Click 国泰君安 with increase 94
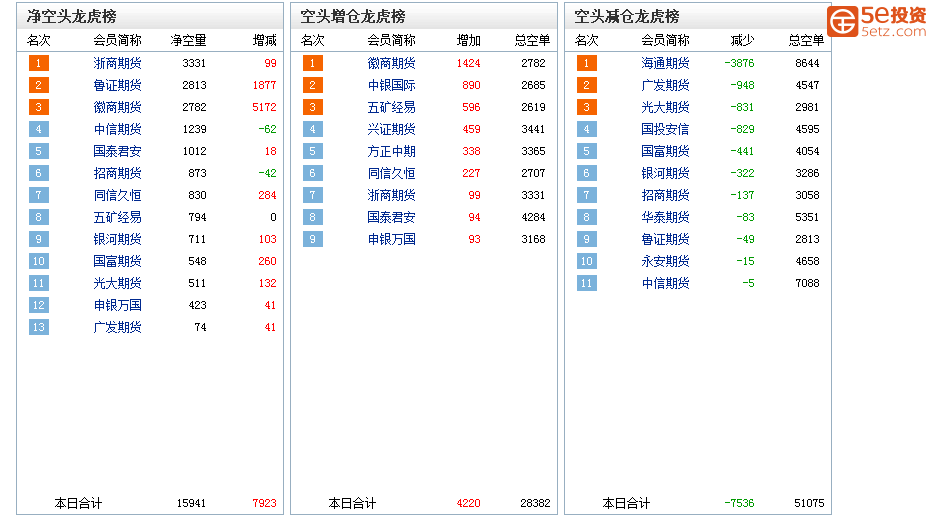The width and height of the screenshot is (934, 527). pos(391,217)
